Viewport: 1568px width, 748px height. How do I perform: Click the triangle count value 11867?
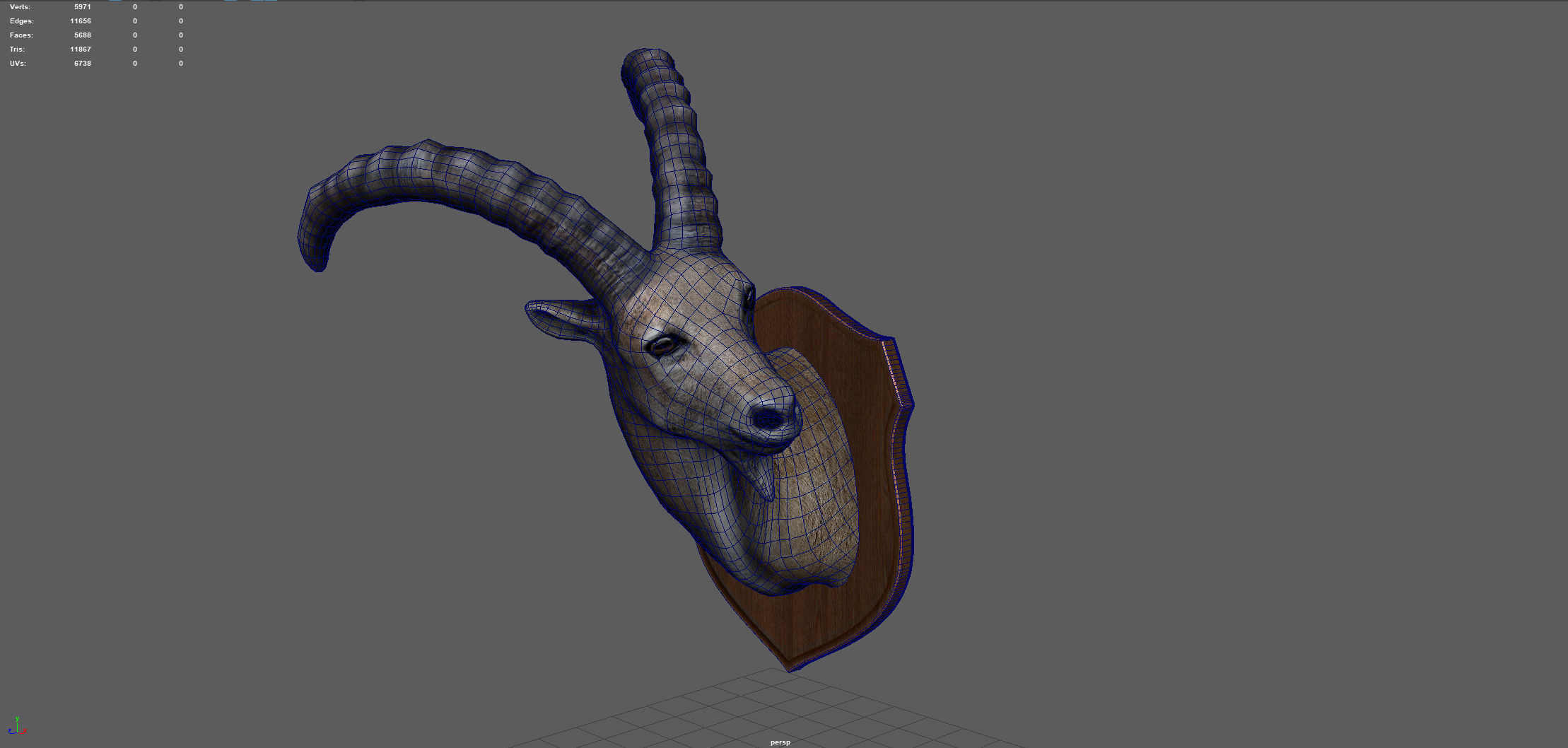[81, 49]
